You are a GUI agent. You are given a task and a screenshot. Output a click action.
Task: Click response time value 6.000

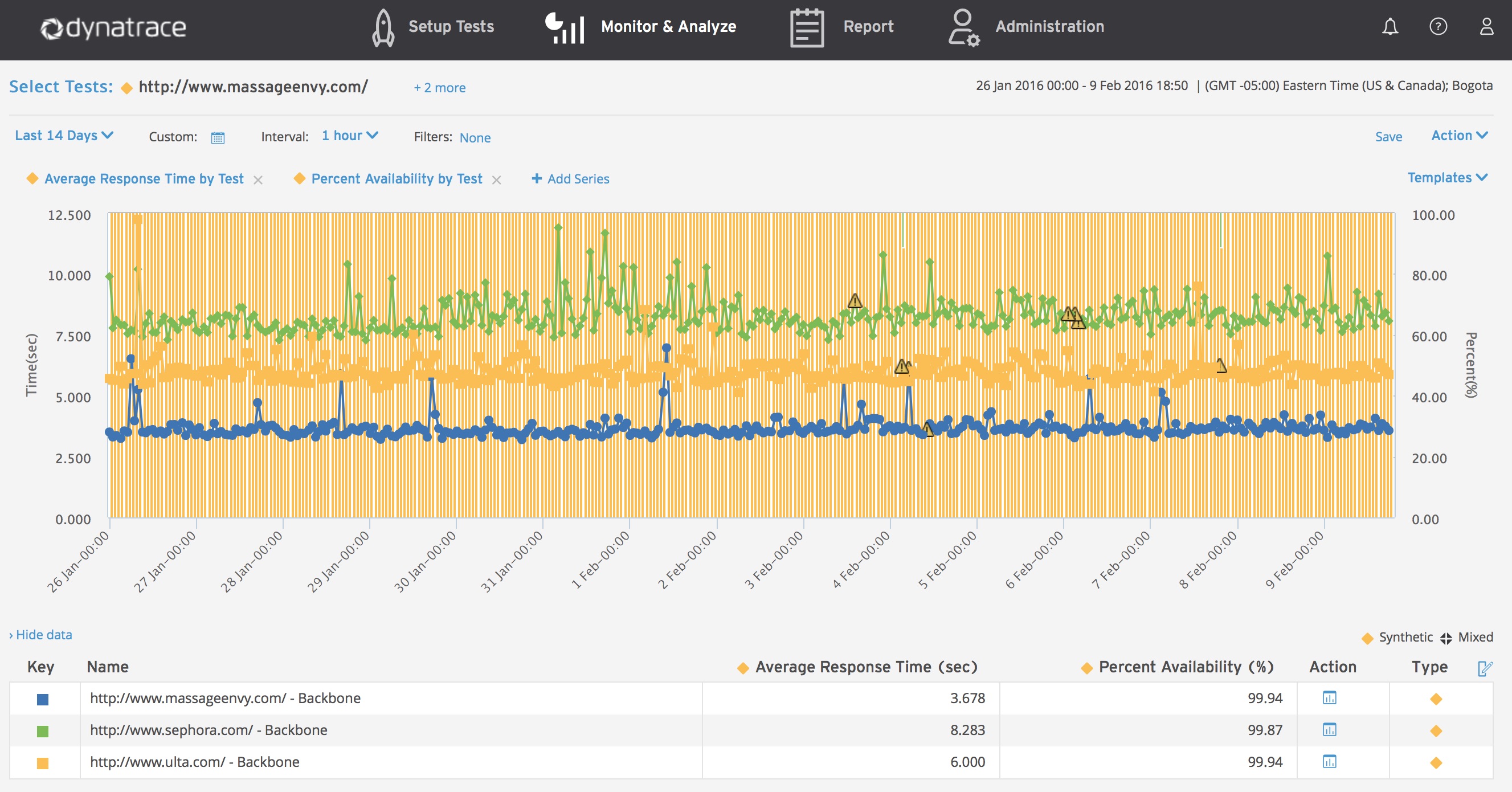click(x=967, y=761)
